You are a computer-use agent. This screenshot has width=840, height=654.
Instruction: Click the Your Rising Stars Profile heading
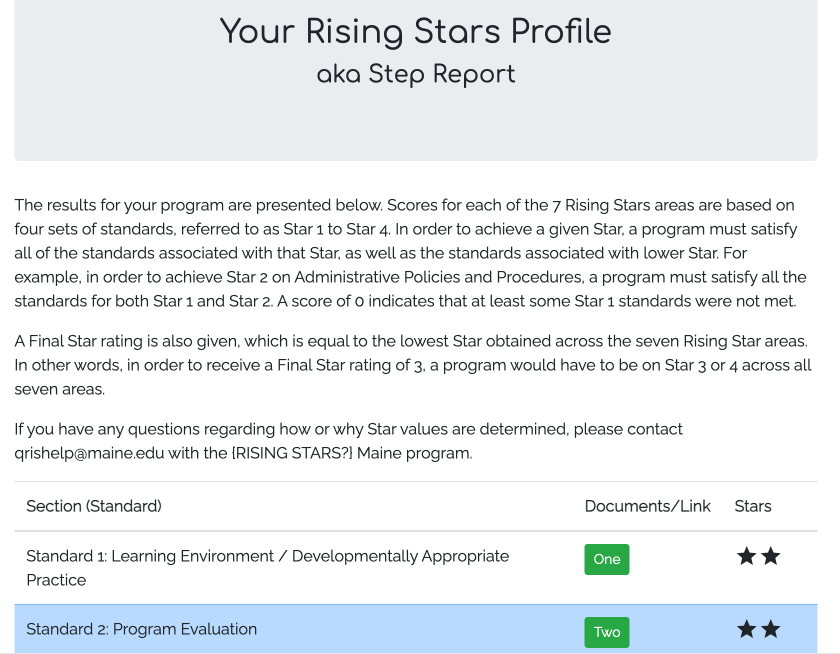pyautogui.click(x=416, y=32)
